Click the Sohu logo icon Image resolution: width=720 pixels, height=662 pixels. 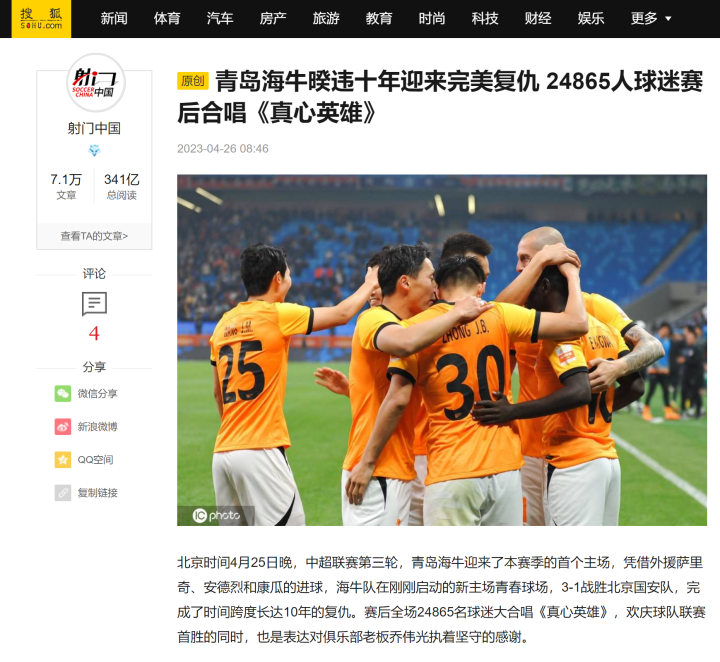pos(41,19)
